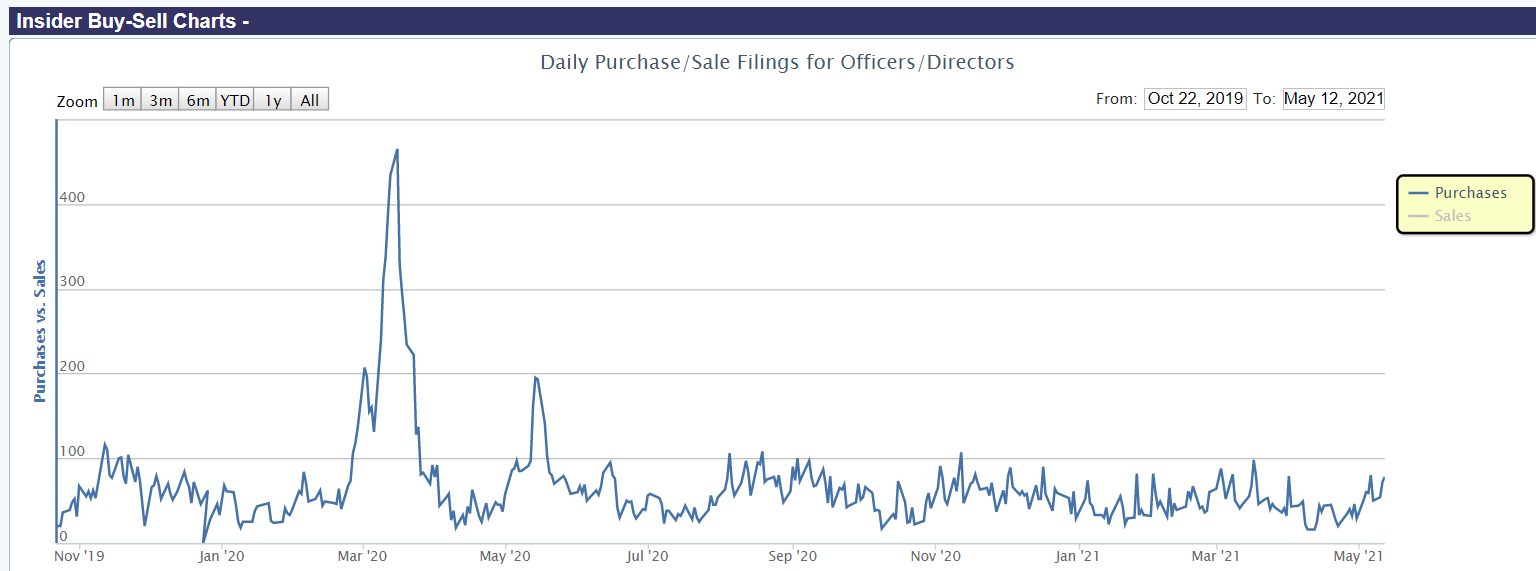
Task: Enable the Sales series in legend
Action: tap(1452, 215)
